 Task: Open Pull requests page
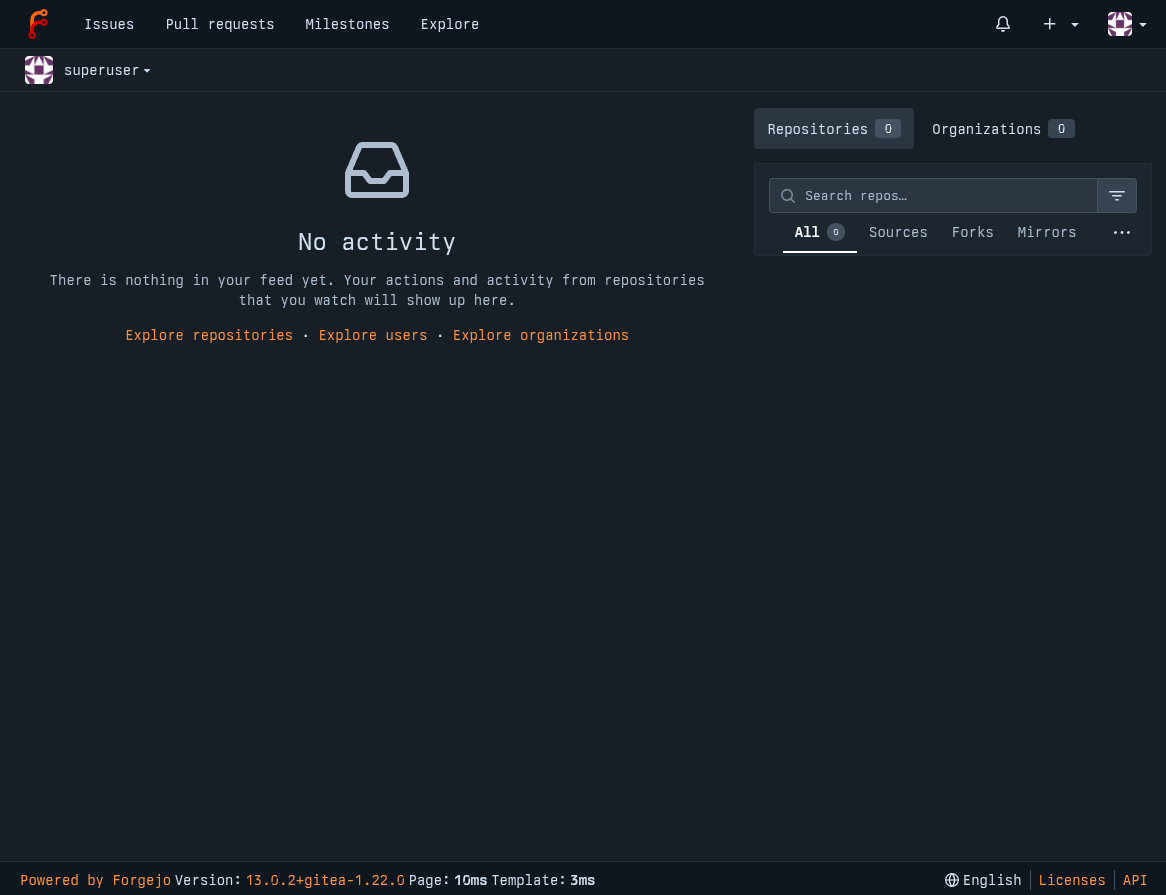pos(220,24)
